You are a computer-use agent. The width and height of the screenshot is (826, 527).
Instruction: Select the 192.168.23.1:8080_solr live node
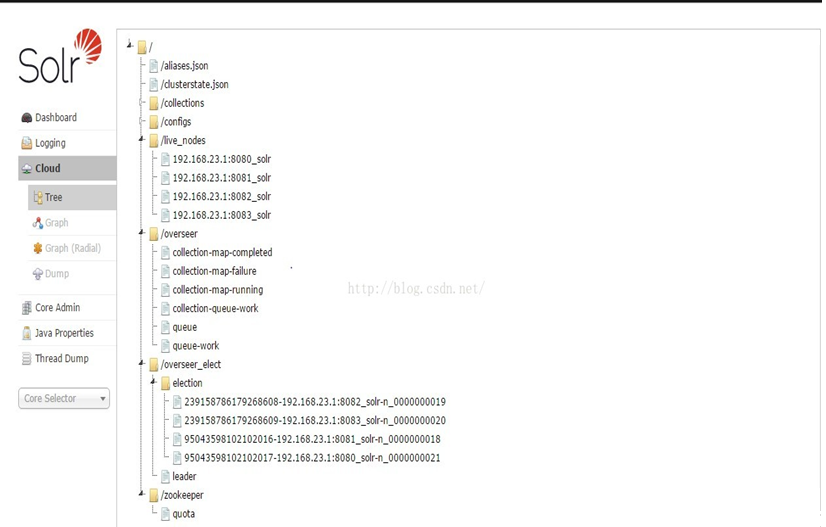(222, 159)
